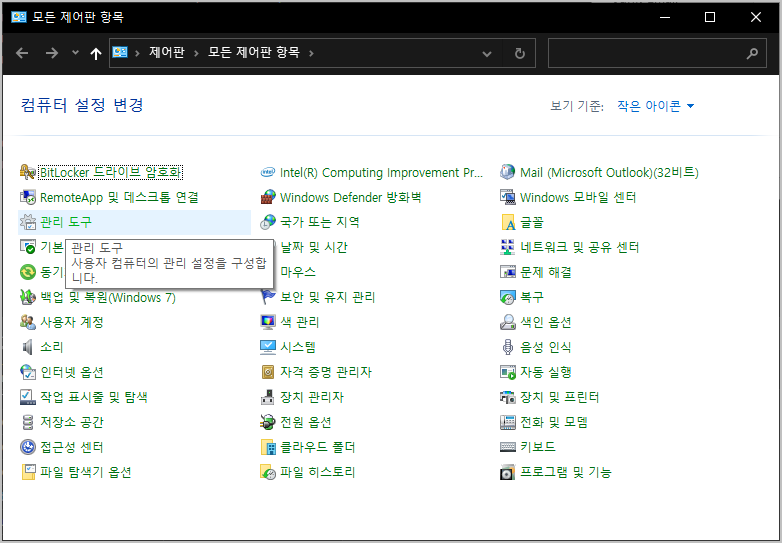Image resolution: width=782 pixels, height=543 pixels.
Task: Go back with the Back arrow
Action: (x=22, y=53)
